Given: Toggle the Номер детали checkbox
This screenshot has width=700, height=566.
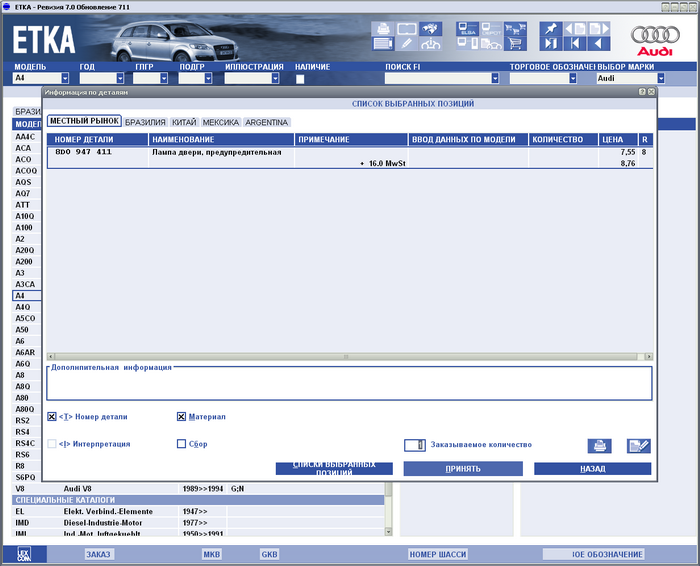Looking at the screenshot, I should (52, 416).
